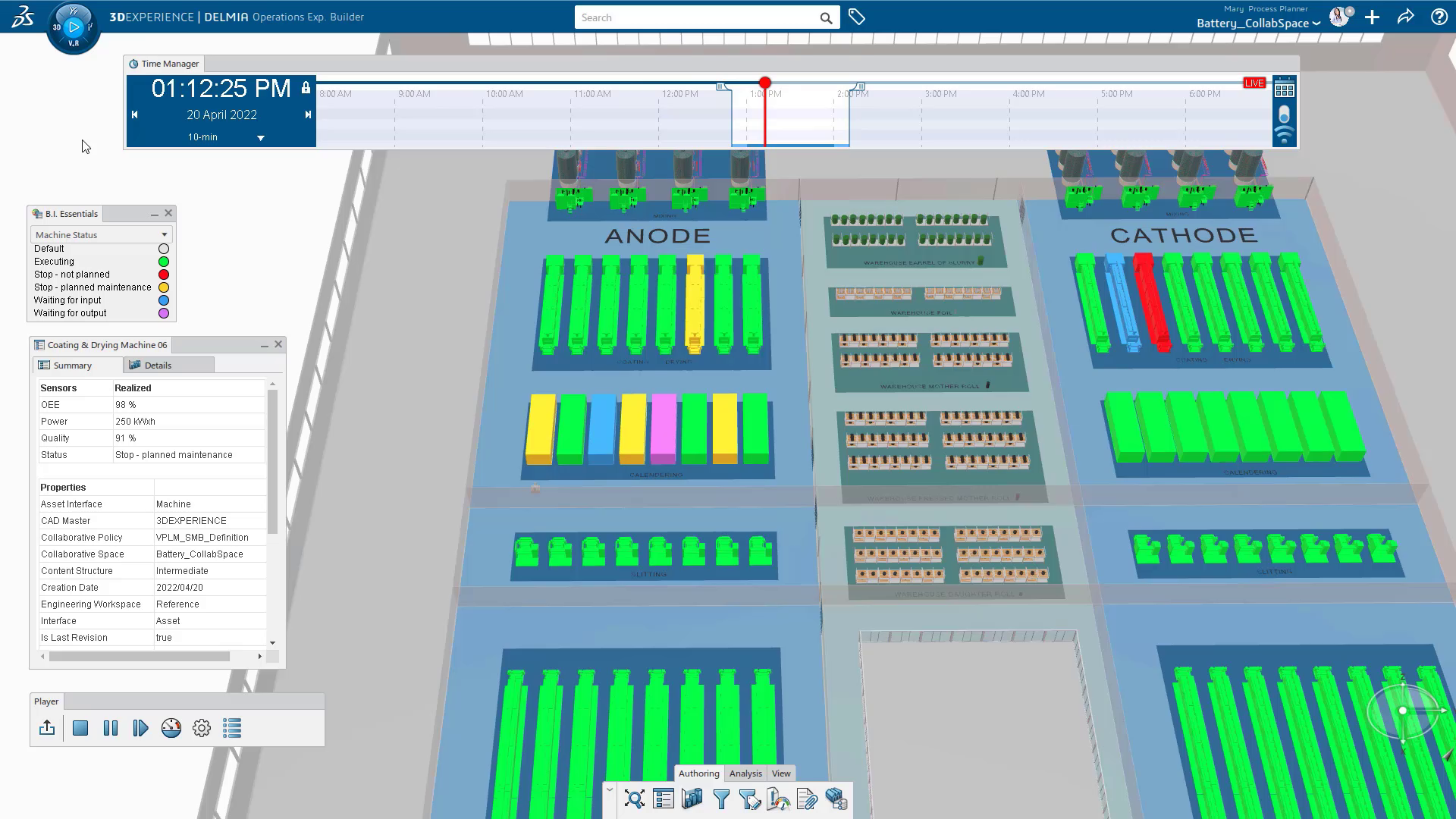Switch to the Authoring tab
This screenshot has width=1456, height=819.
pyautogui.click(x=698, y=773)
